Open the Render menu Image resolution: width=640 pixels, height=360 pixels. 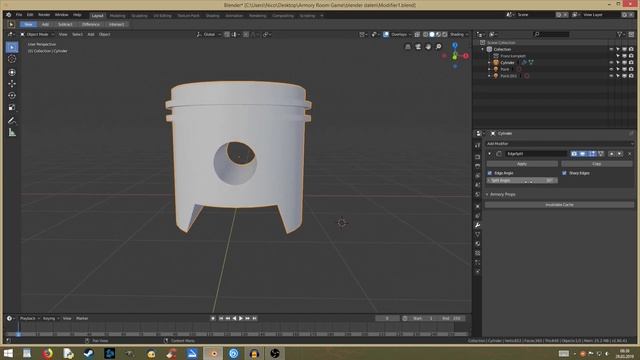pos(44,15)
